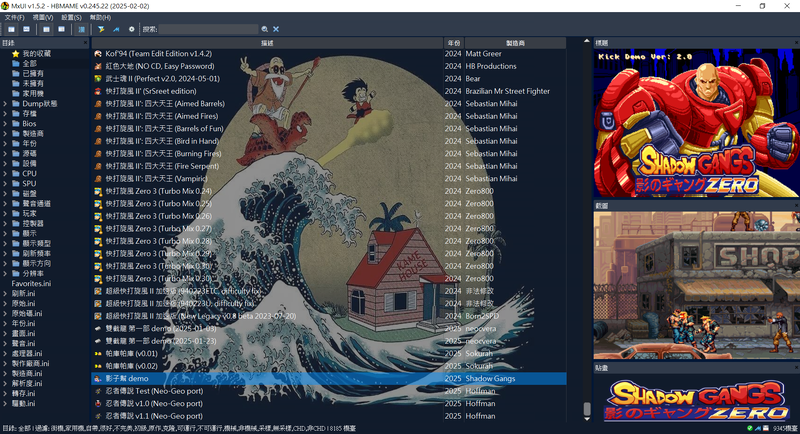Click the funnel filter icon in toolbar
Screen dimensions: 800x434
pos(101,29)
